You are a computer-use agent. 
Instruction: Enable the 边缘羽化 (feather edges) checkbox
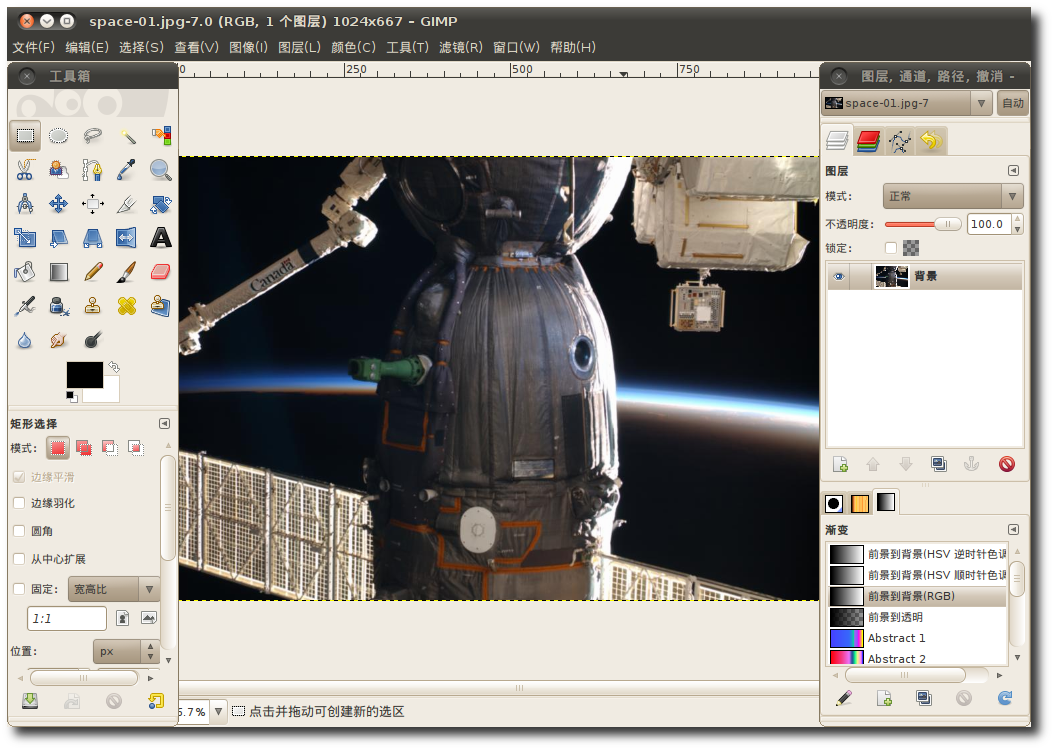tap(19, 503)
